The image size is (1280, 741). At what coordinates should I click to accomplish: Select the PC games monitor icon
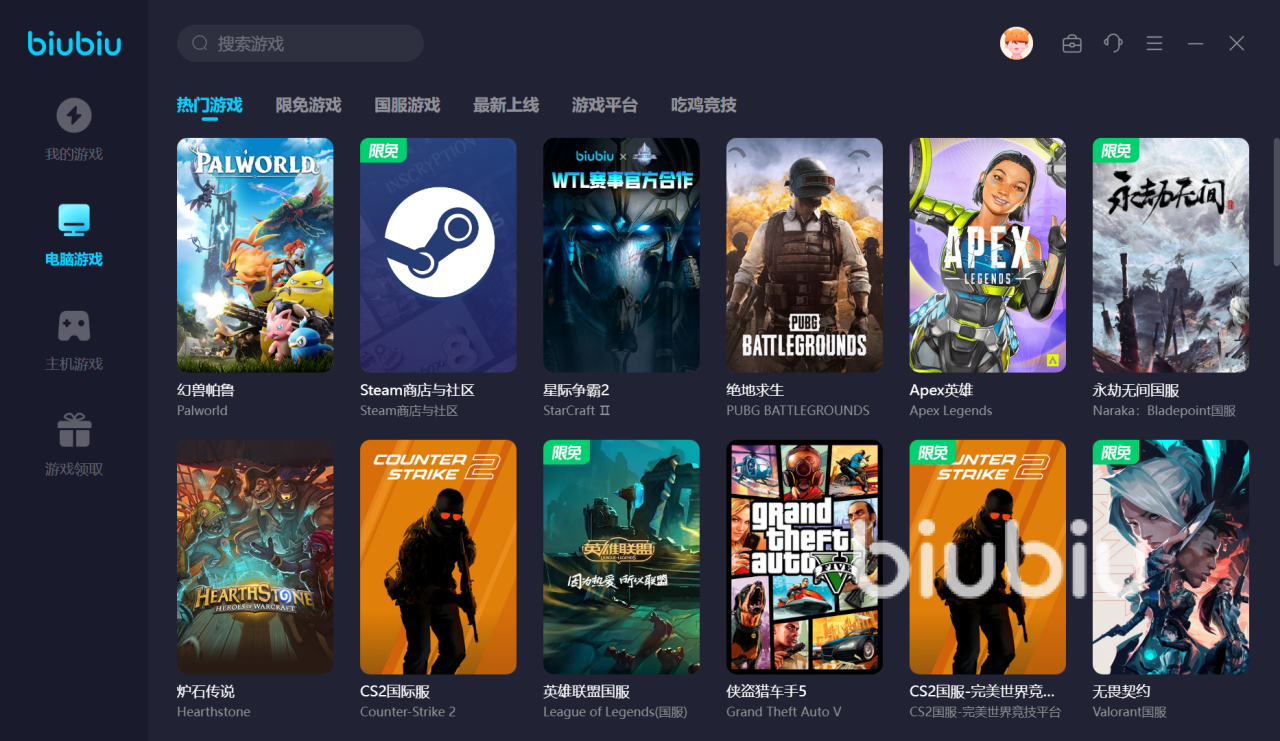74,220
